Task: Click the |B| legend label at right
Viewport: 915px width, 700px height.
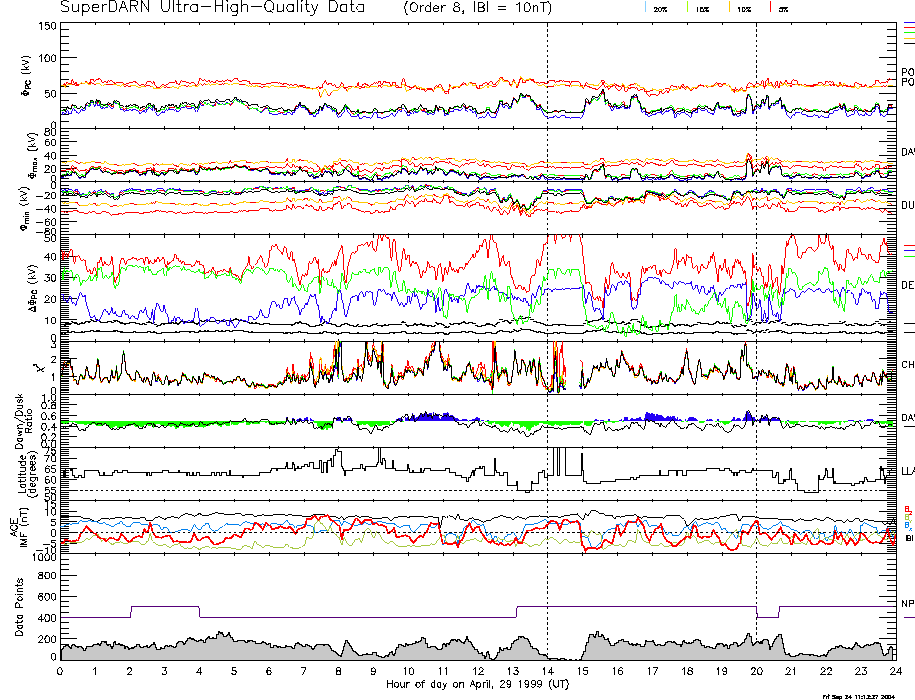Action: 909,539
